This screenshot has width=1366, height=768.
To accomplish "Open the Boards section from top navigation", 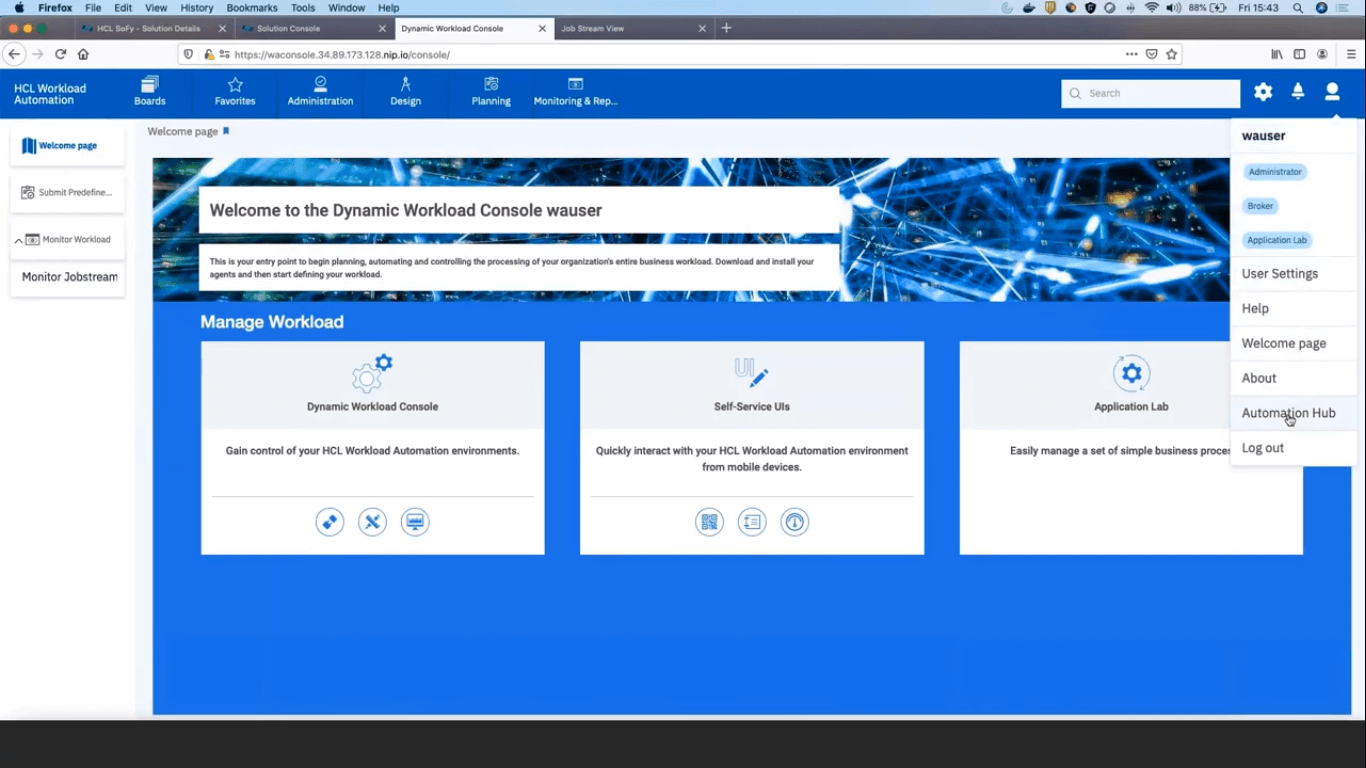I will [149, 92].
